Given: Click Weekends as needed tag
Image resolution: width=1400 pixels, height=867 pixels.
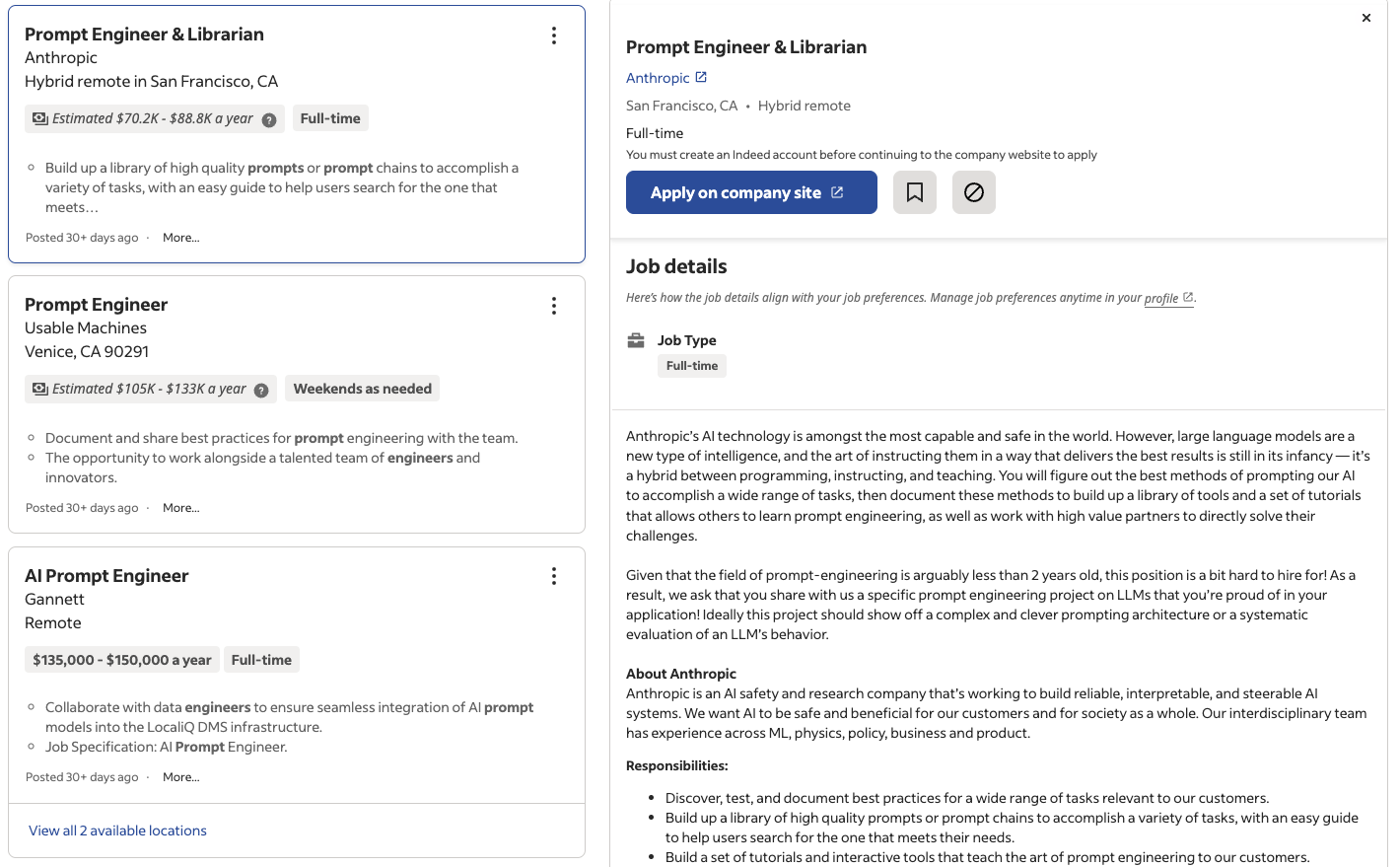Looking at the screenshot, I should [363, 389].
